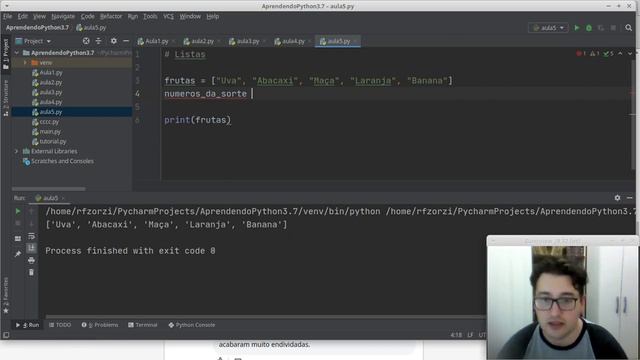Toggle tool window bars corner icon

click(x=6, y=335)
